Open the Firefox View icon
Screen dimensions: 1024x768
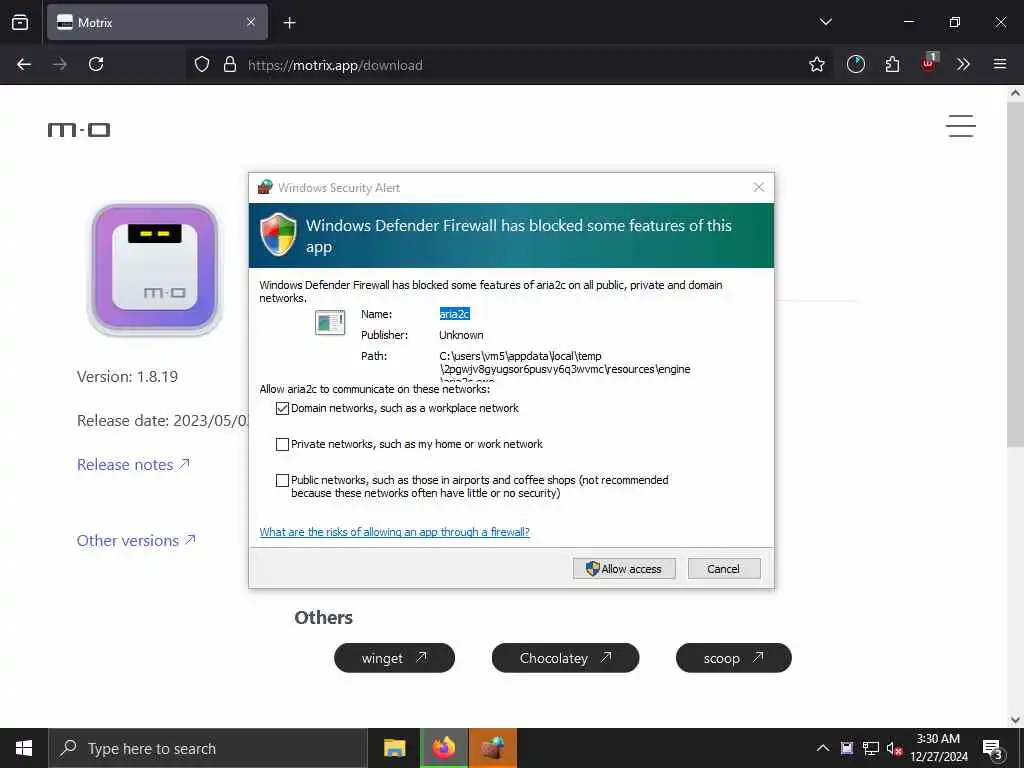click(20, 22)
